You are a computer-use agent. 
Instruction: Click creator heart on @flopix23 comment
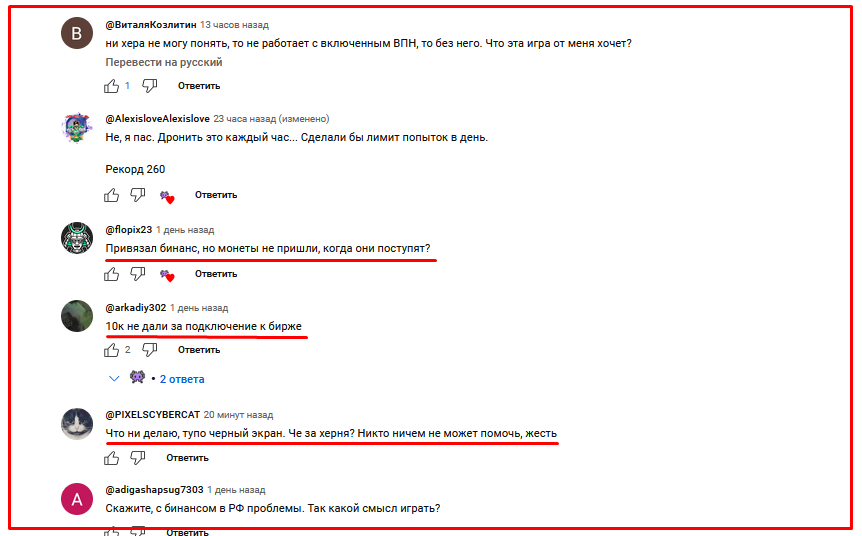tap(167, 274)
